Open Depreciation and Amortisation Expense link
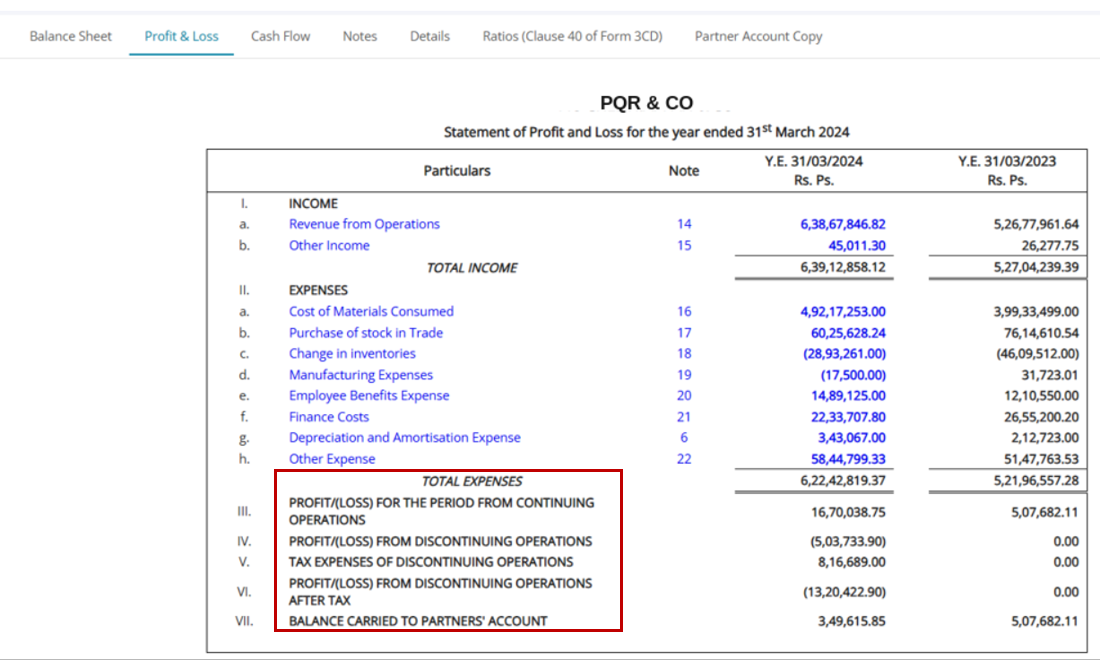This screenshot has width=1100, height=660. (405, 438)
